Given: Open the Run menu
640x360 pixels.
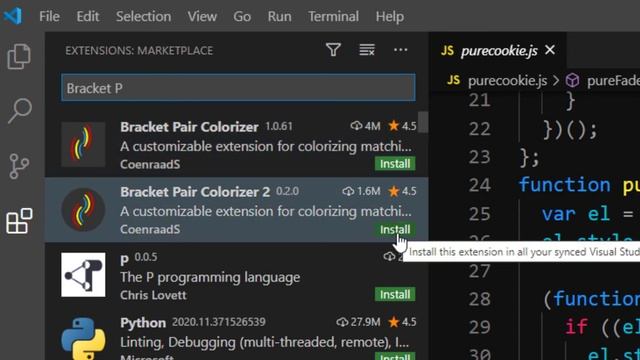Looking at the screenshot, I should 280,16.
